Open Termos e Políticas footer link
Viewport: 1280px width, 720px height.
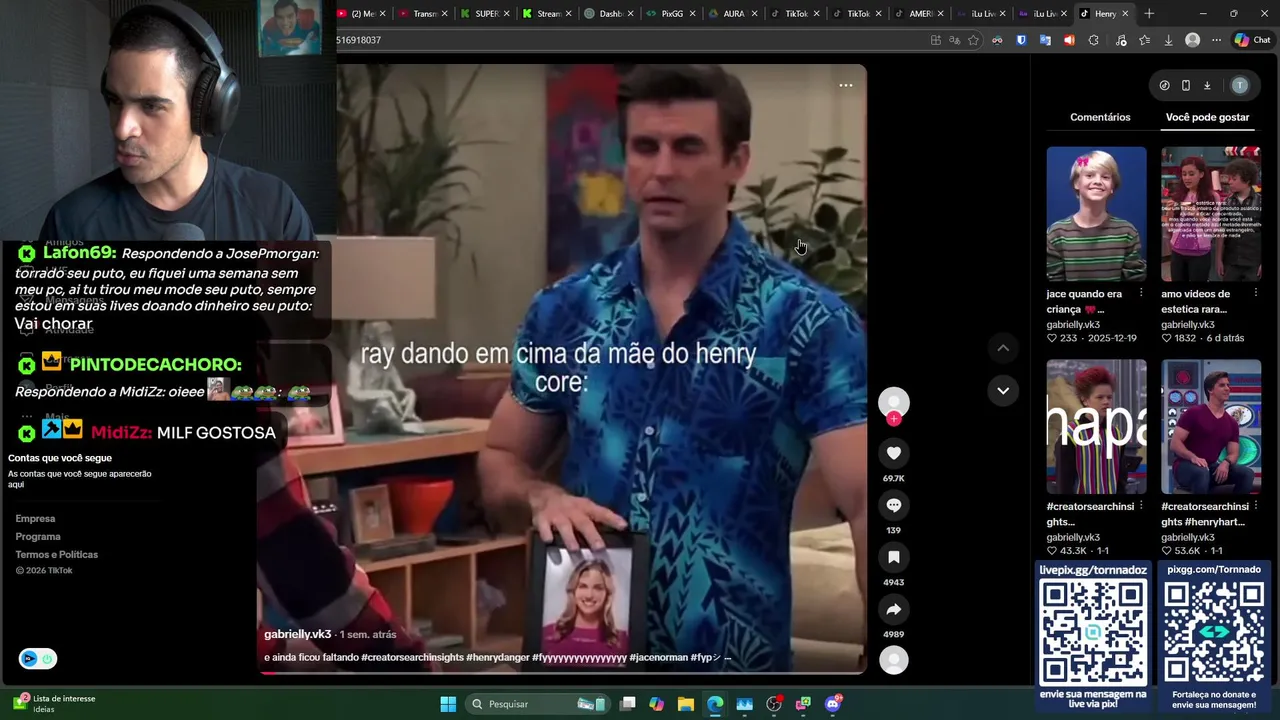56,554
